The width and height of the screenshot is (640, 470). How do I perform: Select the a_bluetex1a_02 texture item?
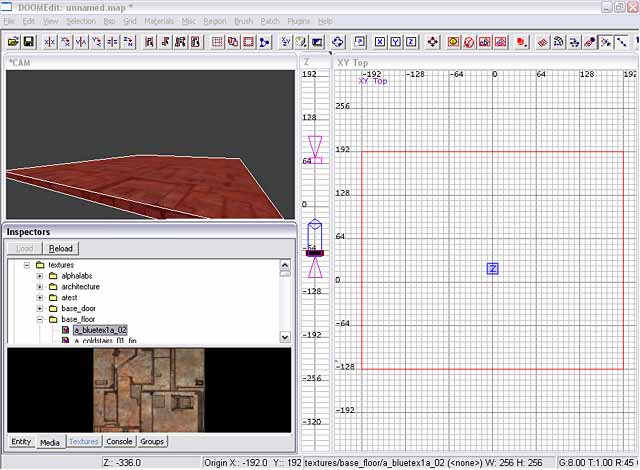(x=99, y=330)
